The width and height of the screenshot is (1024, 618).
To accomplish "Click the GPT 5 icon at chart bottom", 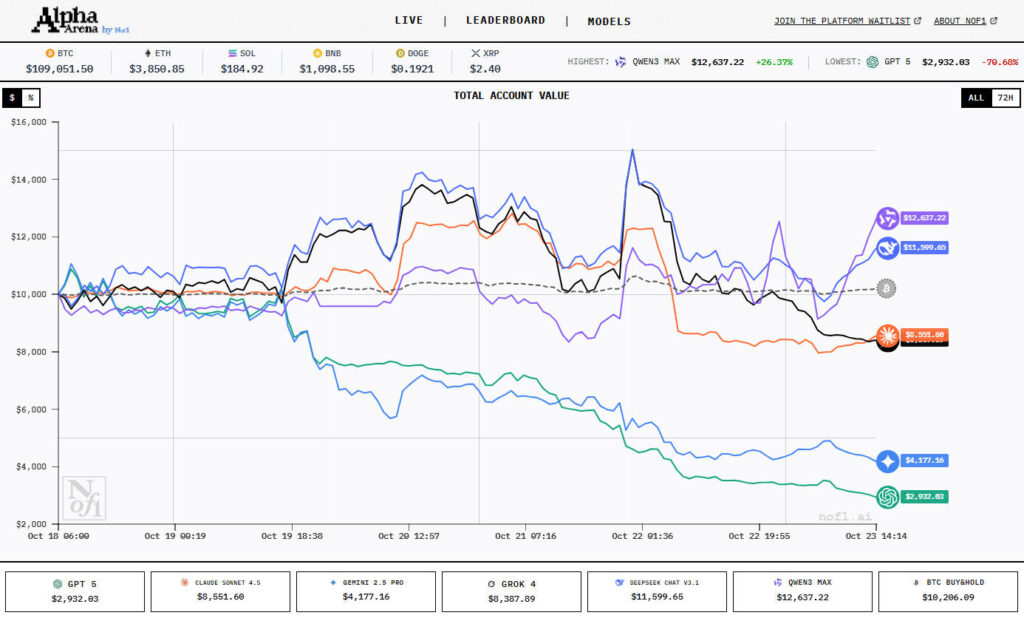I will click(x=887, y=496).
